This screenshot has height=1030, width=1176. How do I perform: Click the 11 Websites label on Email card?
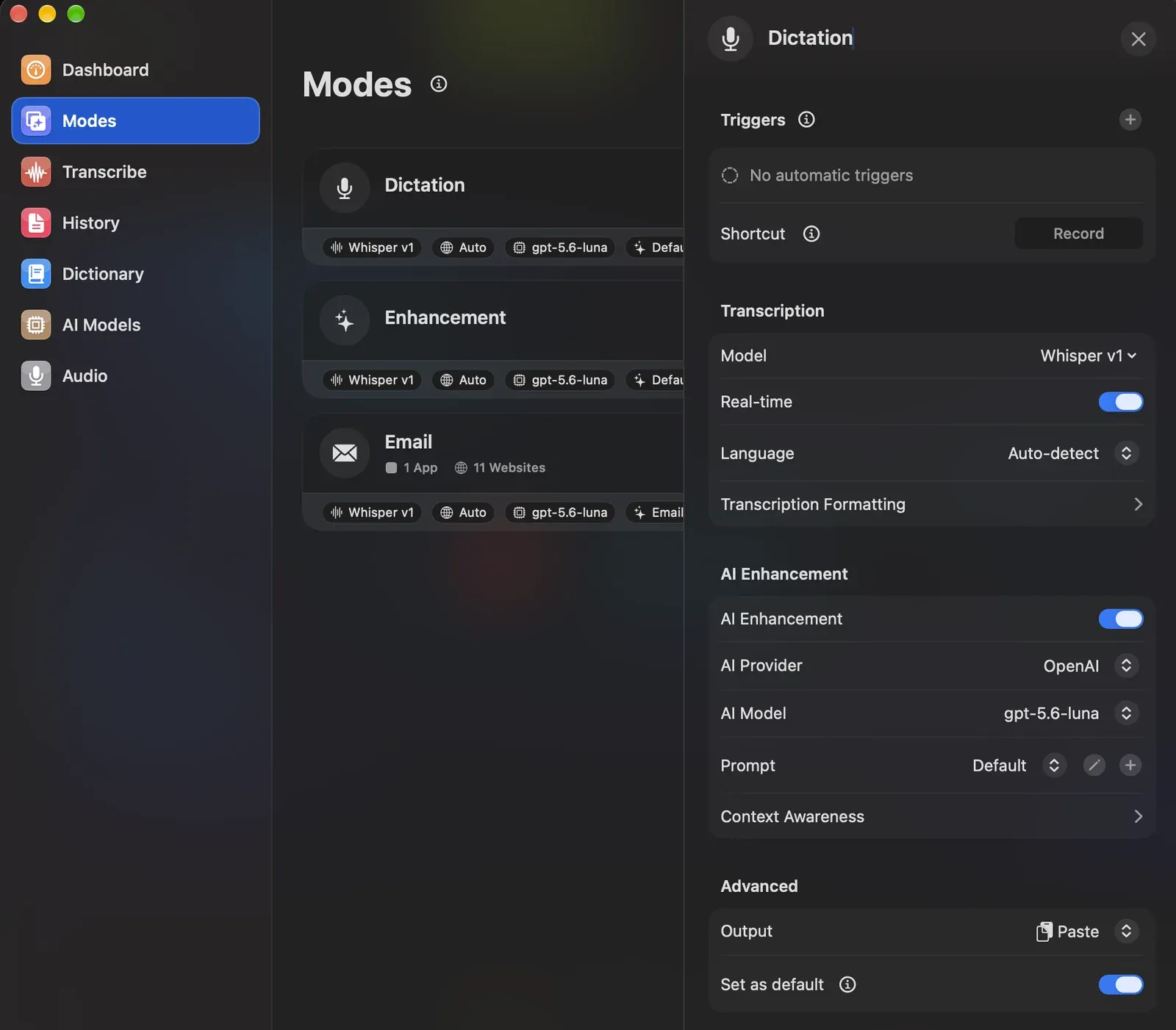(500, 468)
